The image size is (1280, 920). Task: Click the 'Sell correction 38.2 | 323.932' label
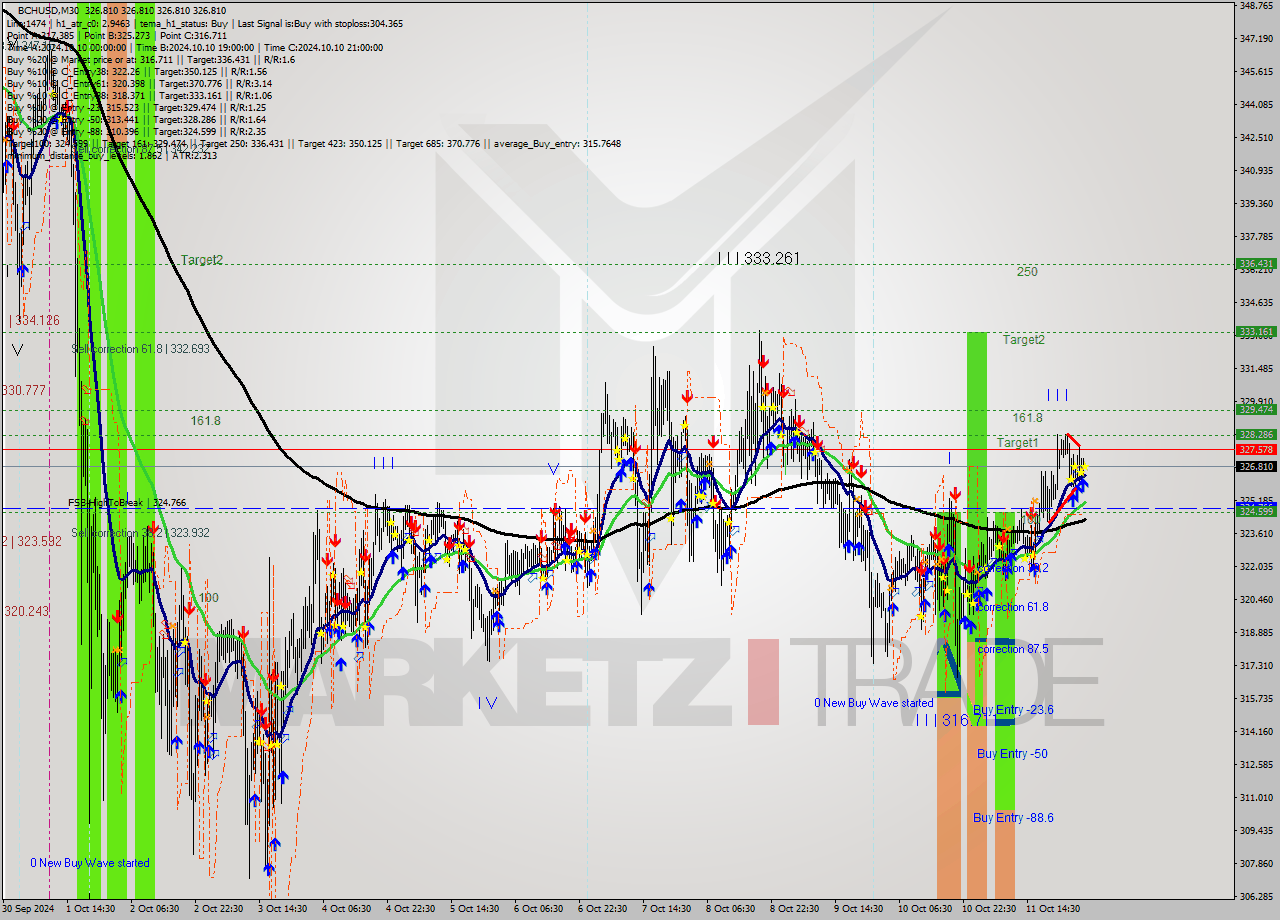[141, 533]
